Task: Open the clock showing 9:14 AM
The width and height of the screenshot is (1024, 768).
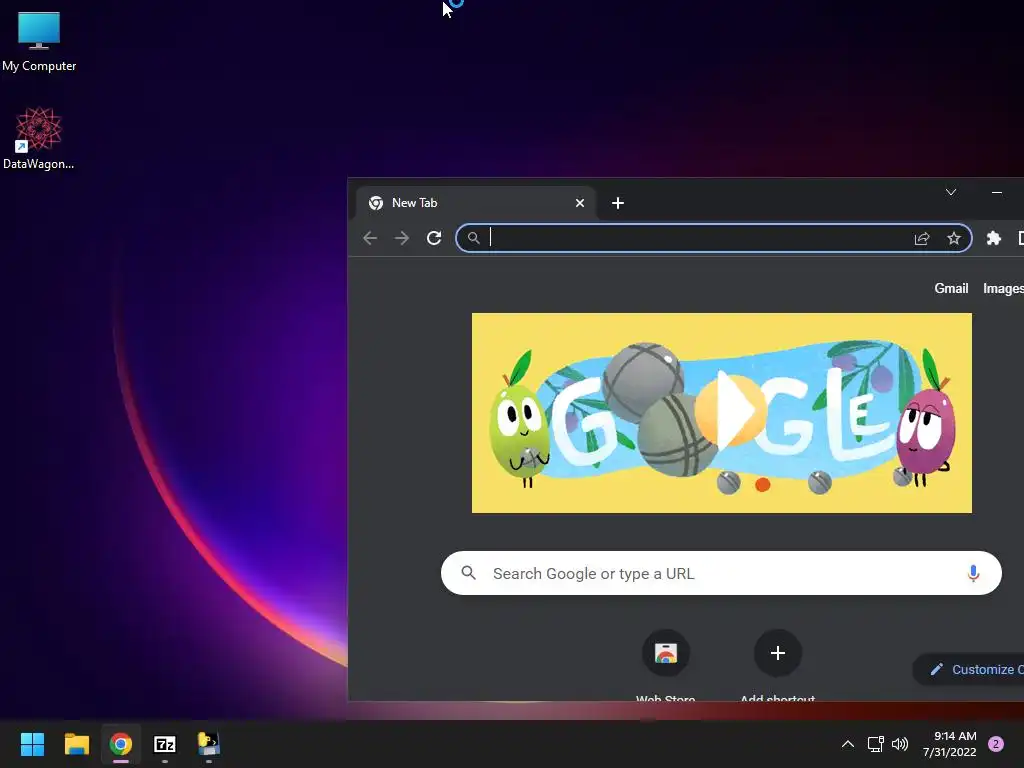Action: coord(949,744)
